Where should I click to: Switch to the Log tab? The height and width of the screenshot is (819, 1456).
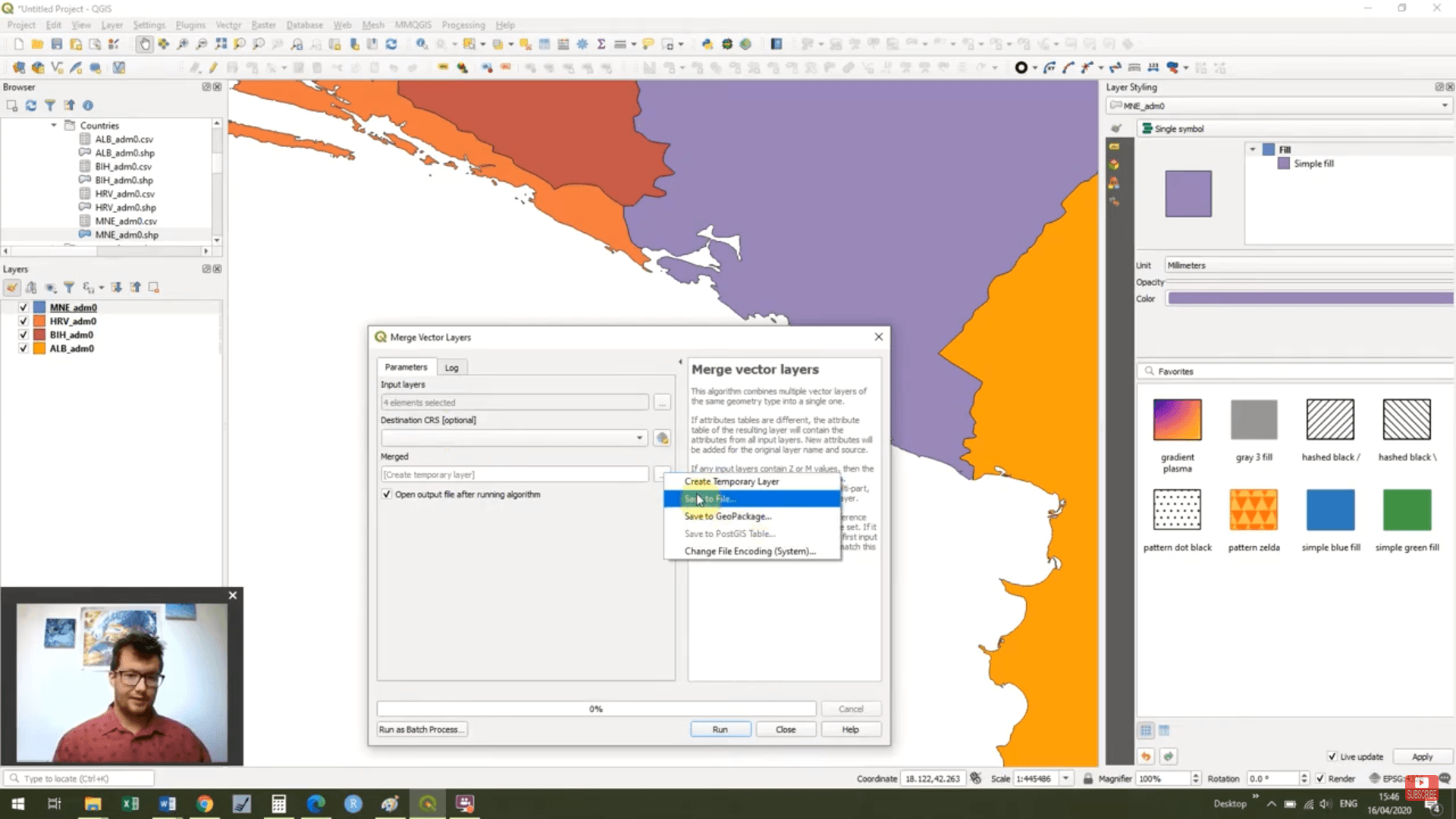tap(451, 368)
